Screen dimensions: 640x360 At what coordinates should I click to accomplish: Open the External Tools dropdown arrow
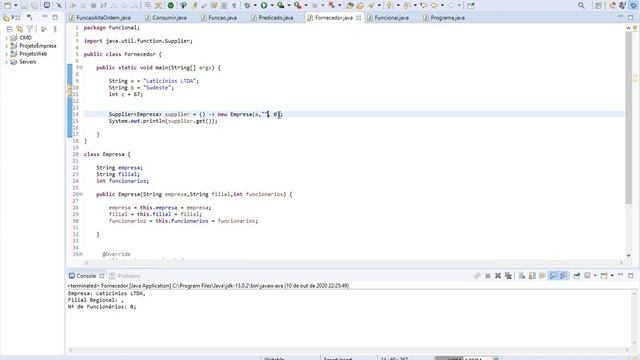click(x=306, y=5)
